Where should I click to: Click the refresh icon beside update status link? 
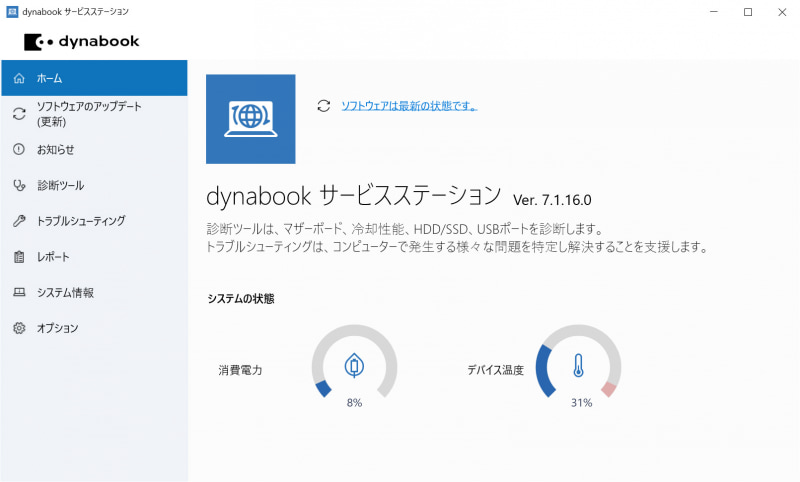click(323, 106)
